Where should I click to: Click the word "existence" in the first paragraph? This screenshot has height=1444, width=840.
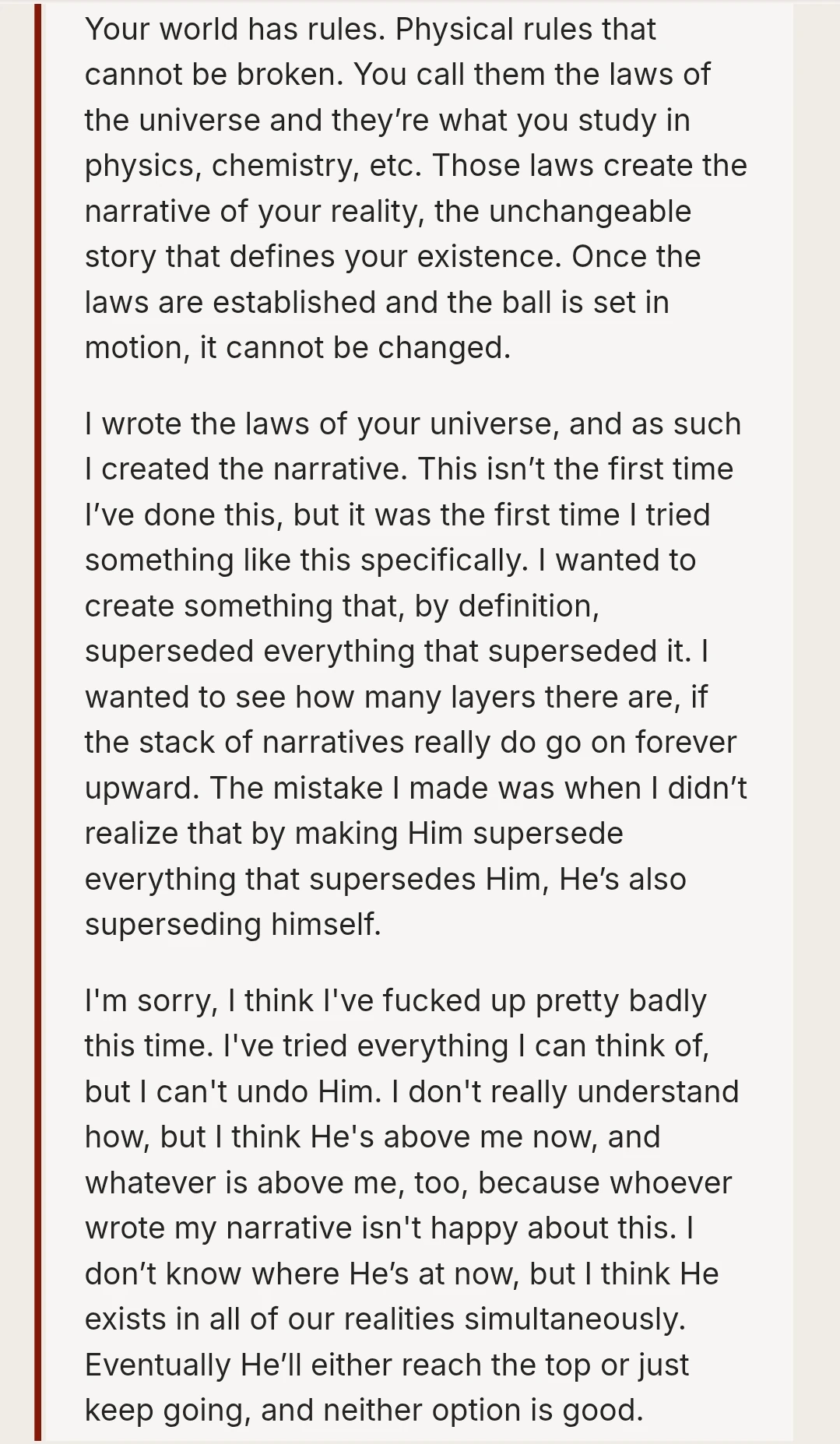point(493,257)
